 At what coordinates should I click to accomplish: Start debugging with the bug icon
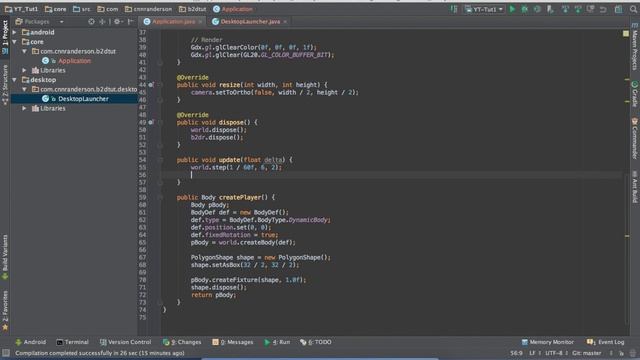(525, 9)
